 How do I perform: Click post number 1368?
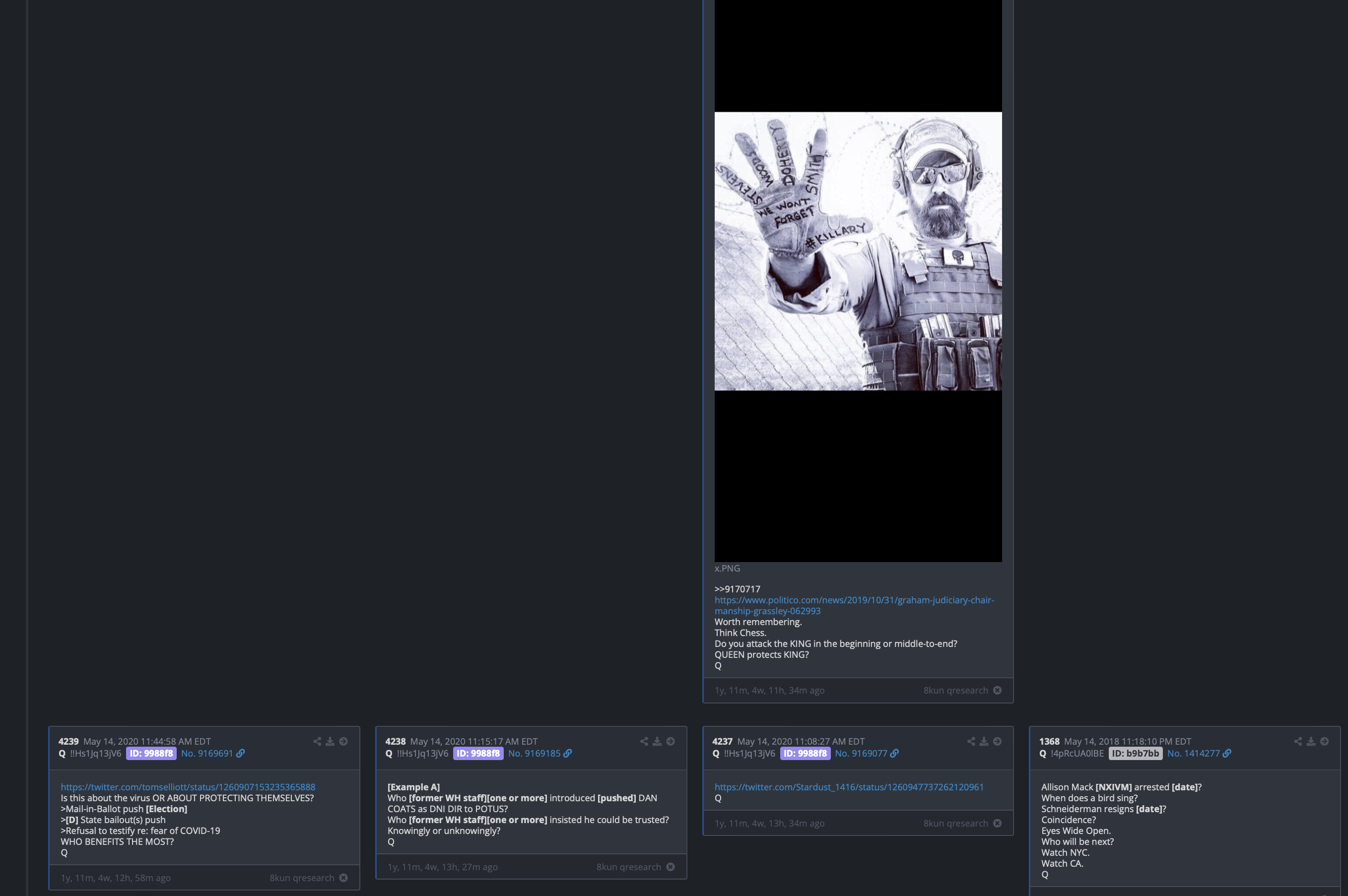[x=1050, y=741]
